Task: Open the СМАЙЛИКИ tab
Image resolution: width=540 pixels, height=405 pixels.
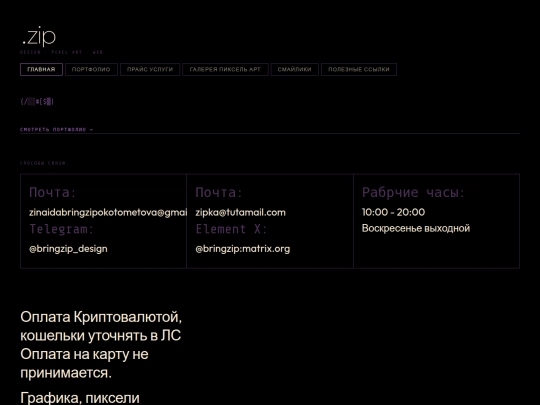Action: click(294, 69)
